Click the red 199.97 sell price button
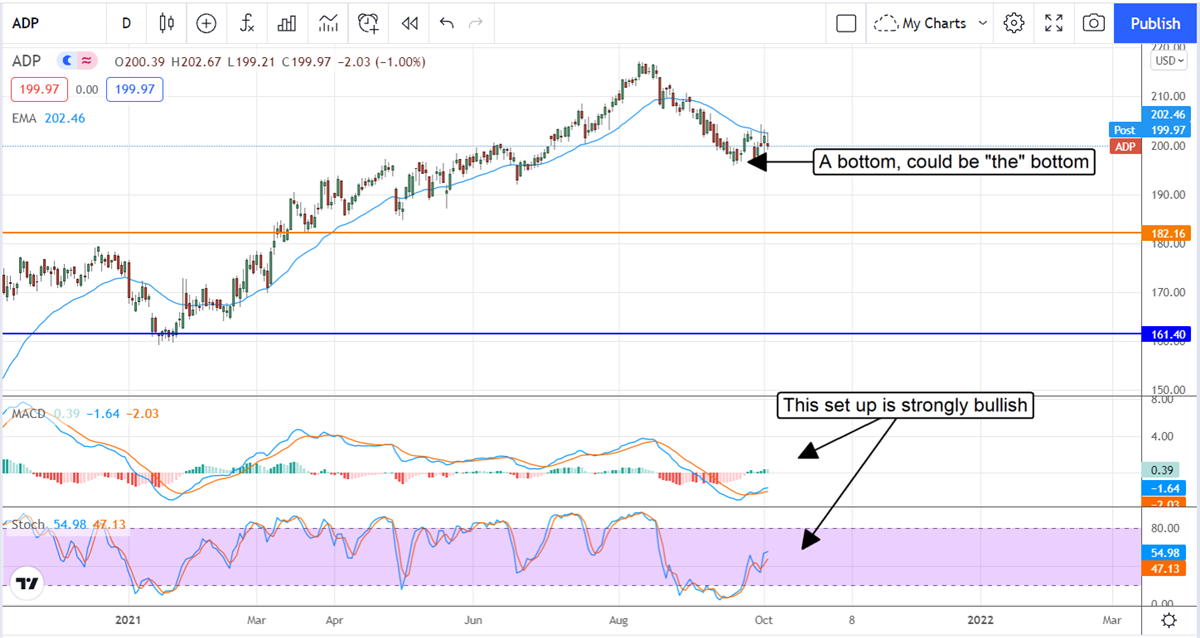The height and width of the screenshot is (638, 1200). tap(37, 90)
